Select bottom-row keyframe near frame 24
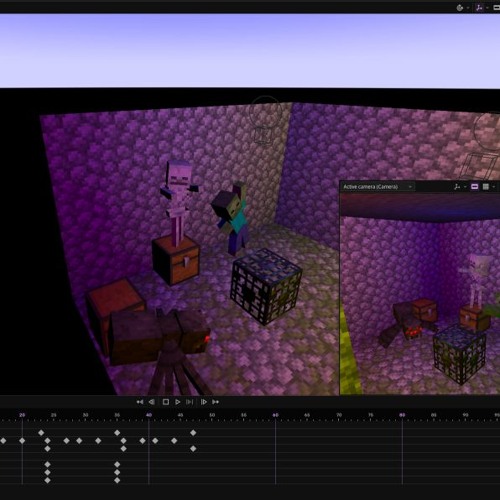The height and width of the screenshot is (500, 500). (47, 480)
